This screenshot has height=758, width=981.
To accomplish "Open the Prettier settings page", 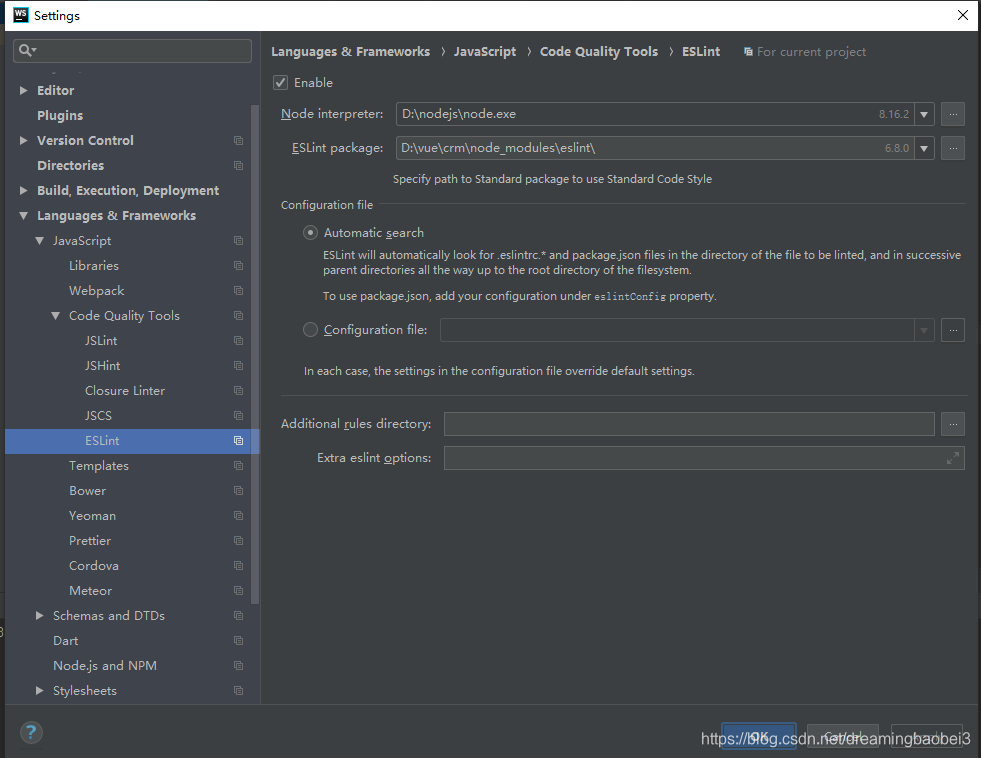I will pos(90,540).
